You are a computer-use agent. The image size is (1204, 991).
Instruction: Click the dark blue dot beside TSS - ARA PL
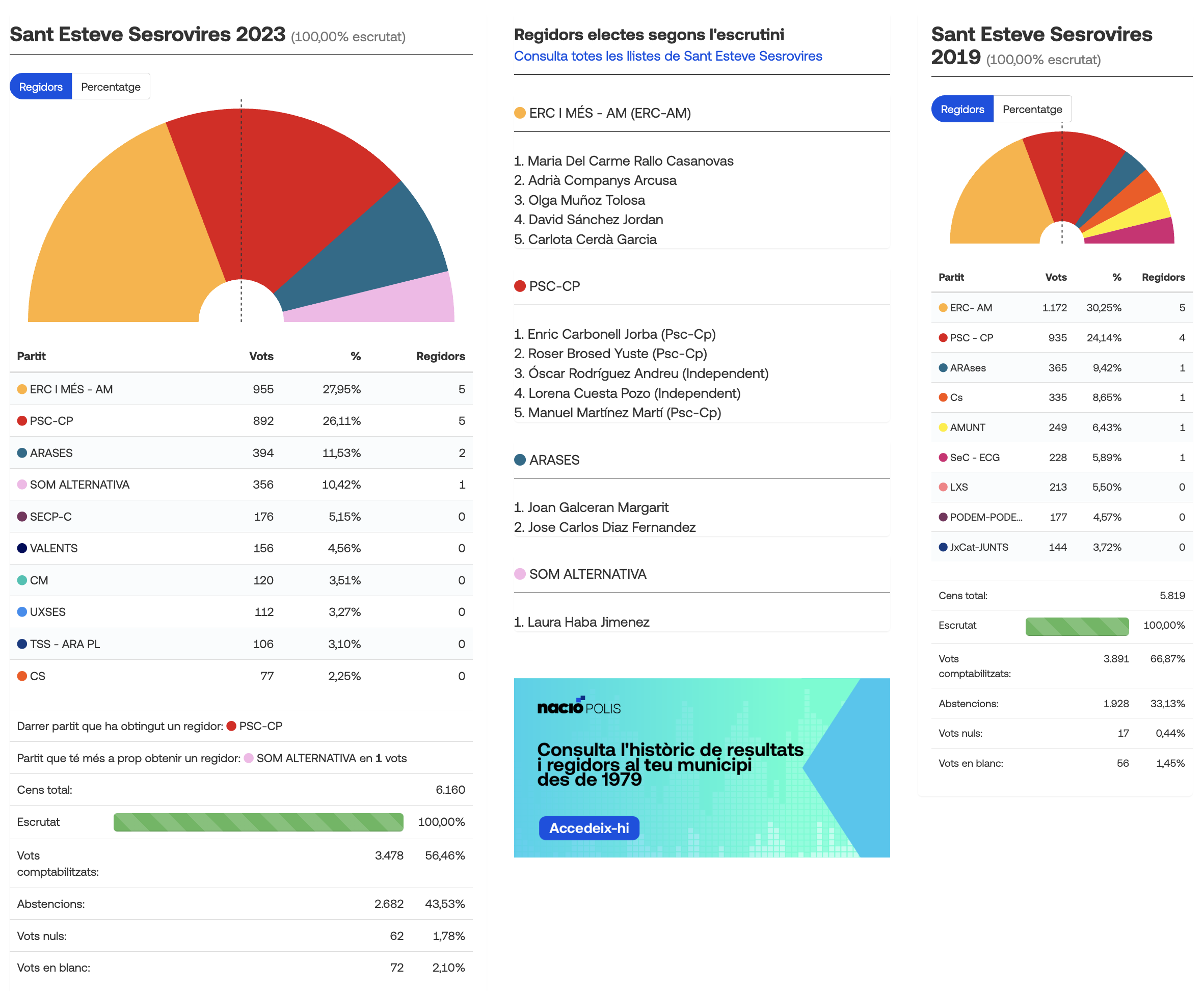[22, 644]
